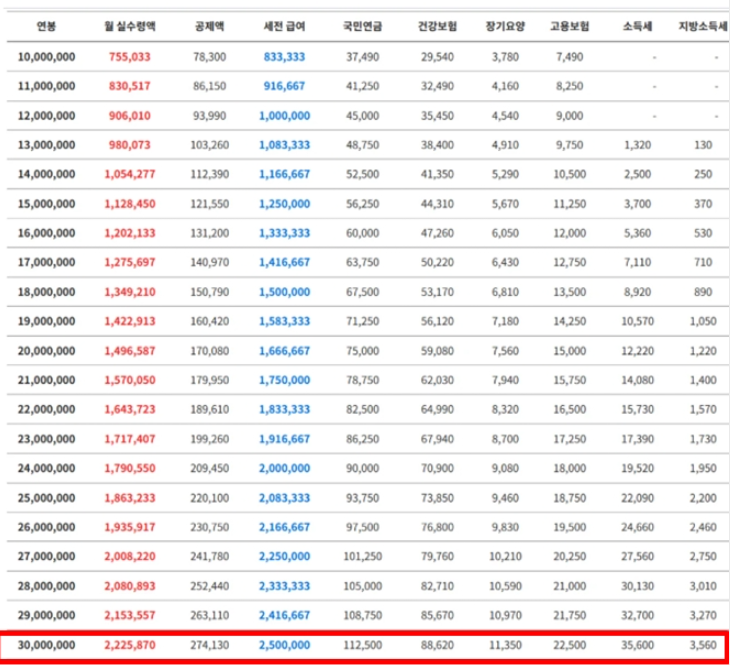730x665 pixels.
Task: Select the 59,080 health insurance cell
Action: coord(437,351)
